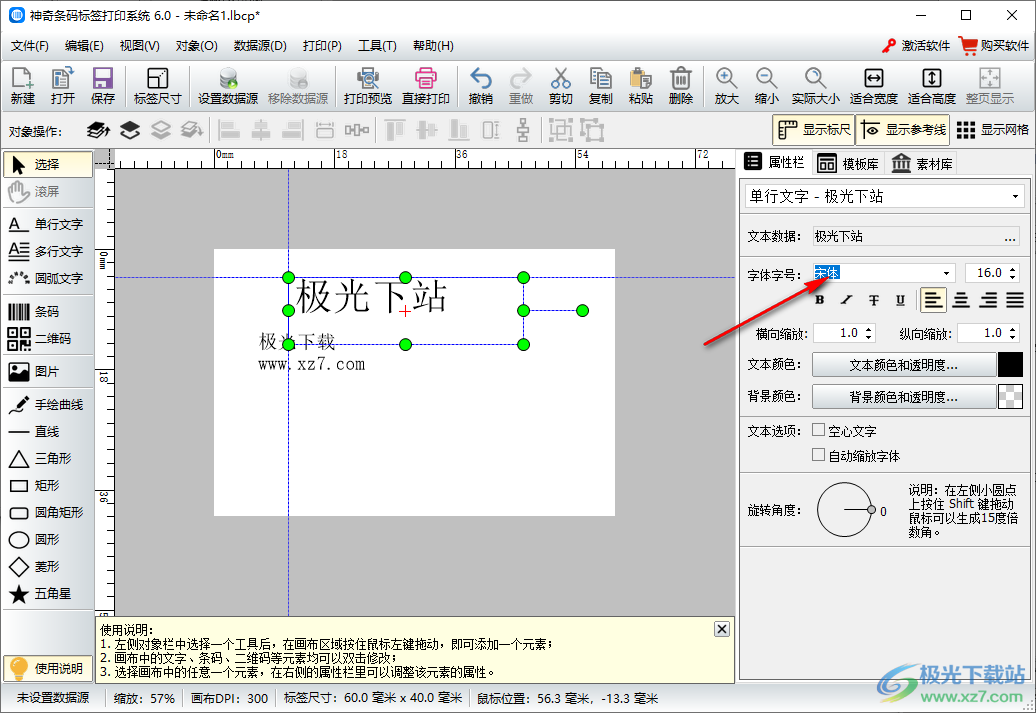Open the 编辑(E) menu
This screenshot has height=713, width=1036.
(x=84, y=46)
